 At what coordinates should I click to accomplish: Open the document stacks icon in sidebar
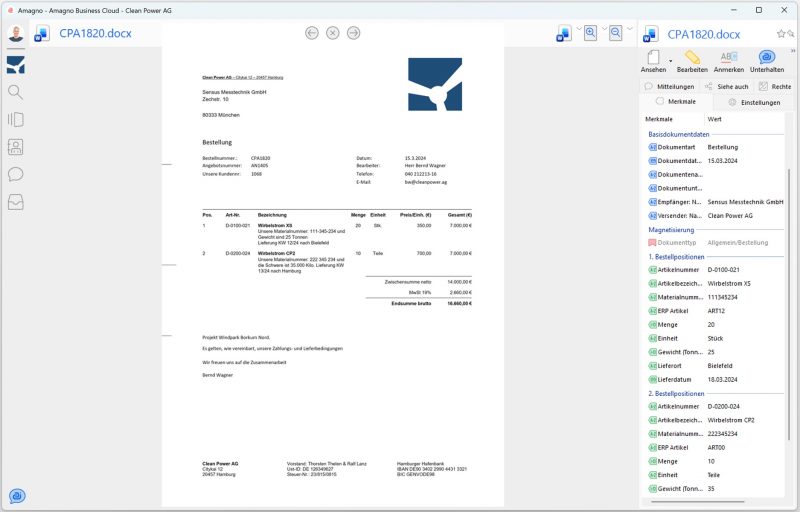[x=16, y=119]
